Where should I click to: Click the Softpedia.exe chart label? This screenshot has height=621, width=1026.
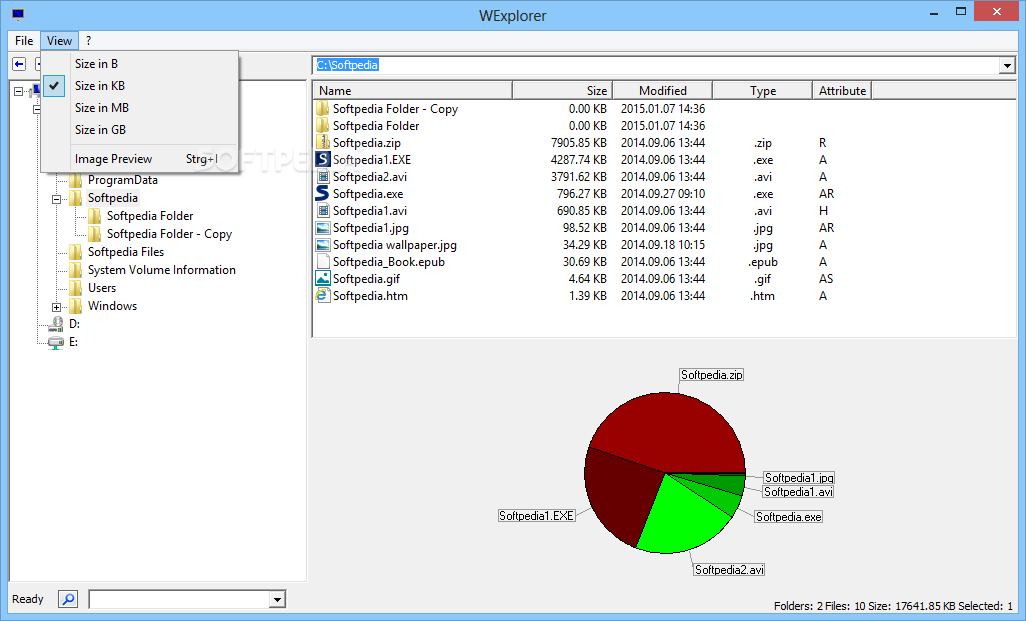click(x=788, y=517)
